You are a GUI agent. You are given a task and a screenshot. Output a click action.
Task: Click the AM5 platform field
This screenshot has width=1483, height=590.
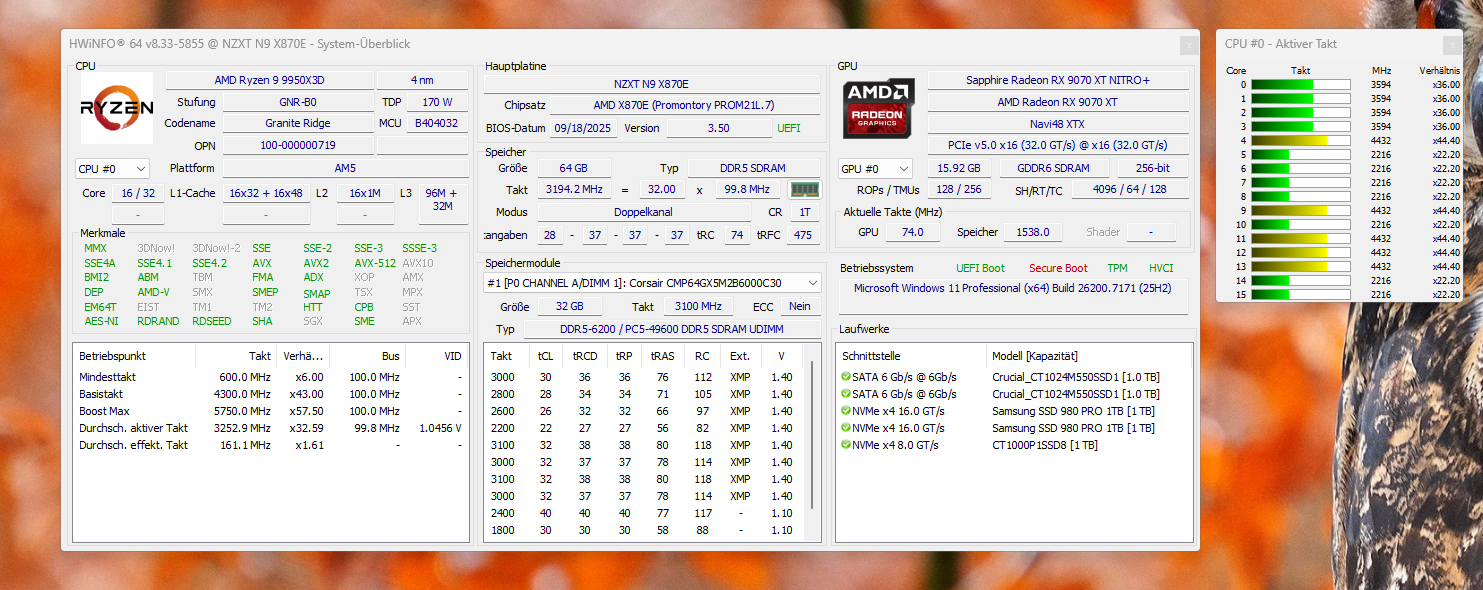pyautogui.click(x=344, y=168)
